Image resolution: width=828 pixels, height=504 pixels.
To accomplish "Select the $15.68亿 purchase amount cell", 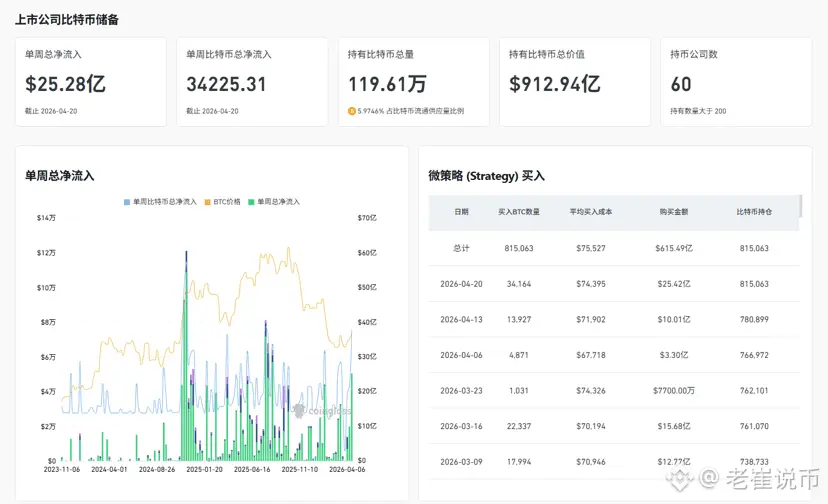I will point(674,426).
